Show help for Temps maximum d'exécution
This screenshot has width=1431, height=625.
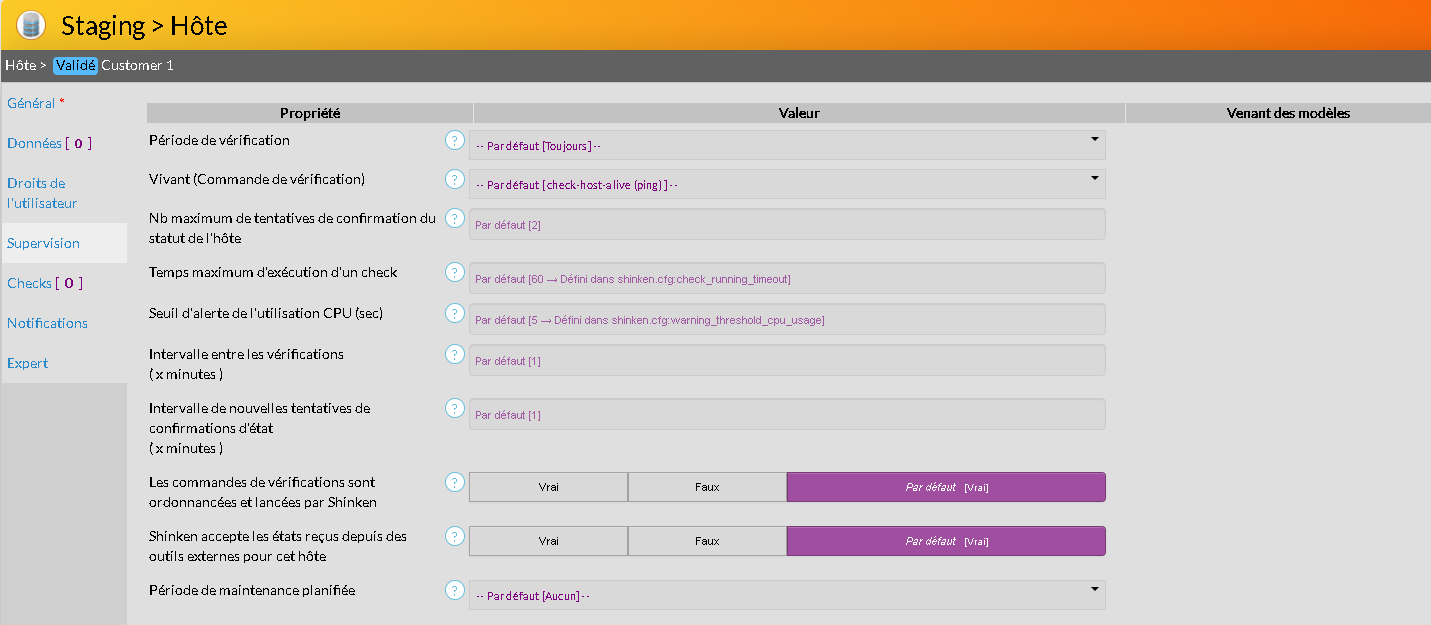tap(455, 273)
